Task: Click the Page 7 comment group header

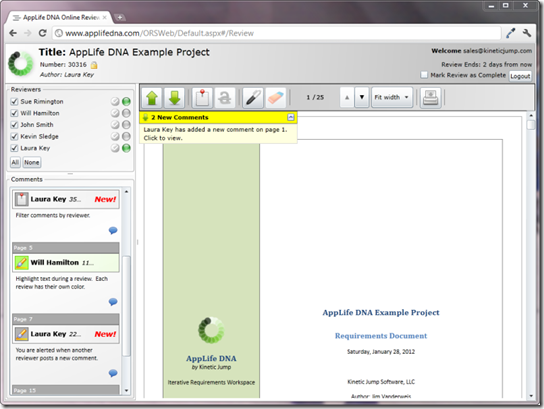Action: [66, 319]
